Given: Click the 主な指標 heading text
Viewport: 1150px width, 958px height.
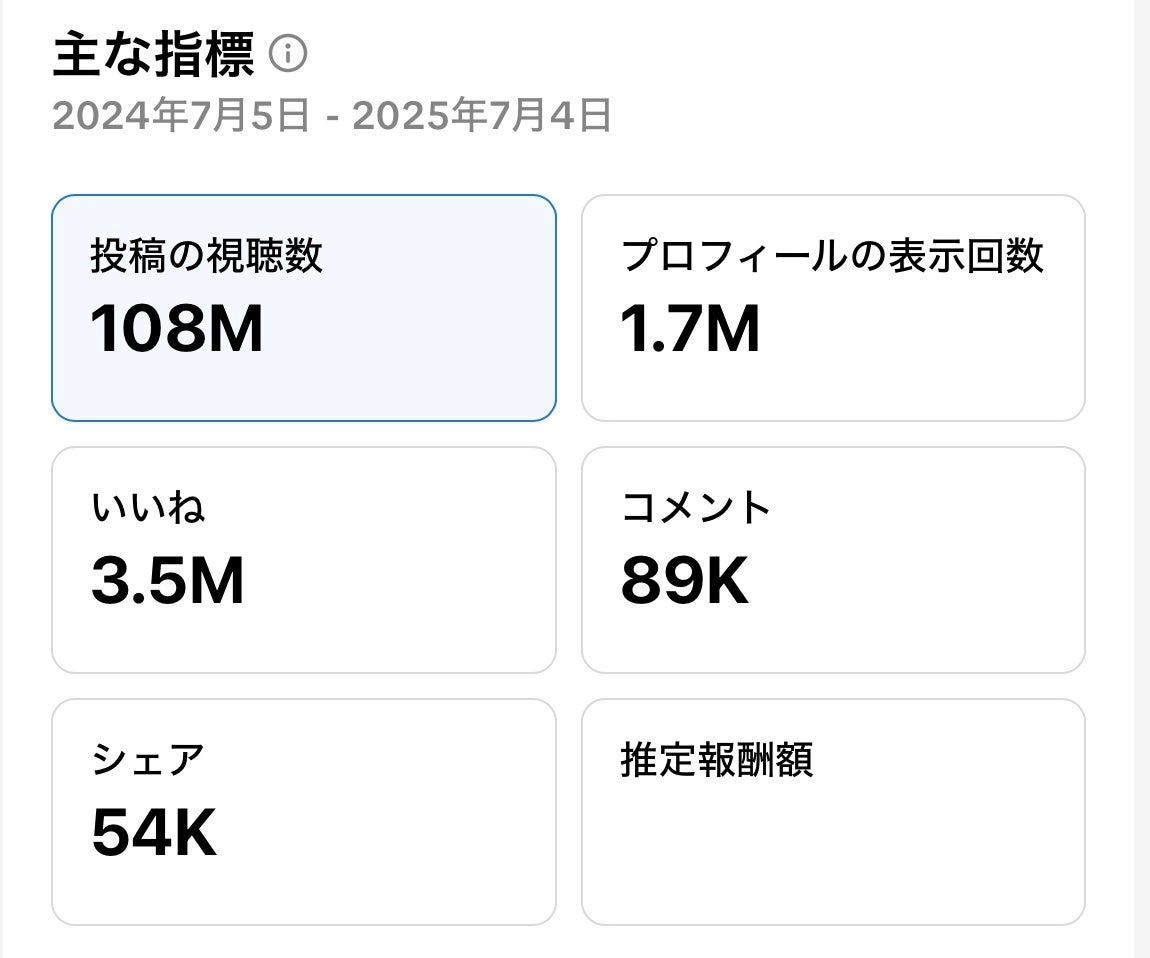Looking at the screenshot, I should 153,55.
